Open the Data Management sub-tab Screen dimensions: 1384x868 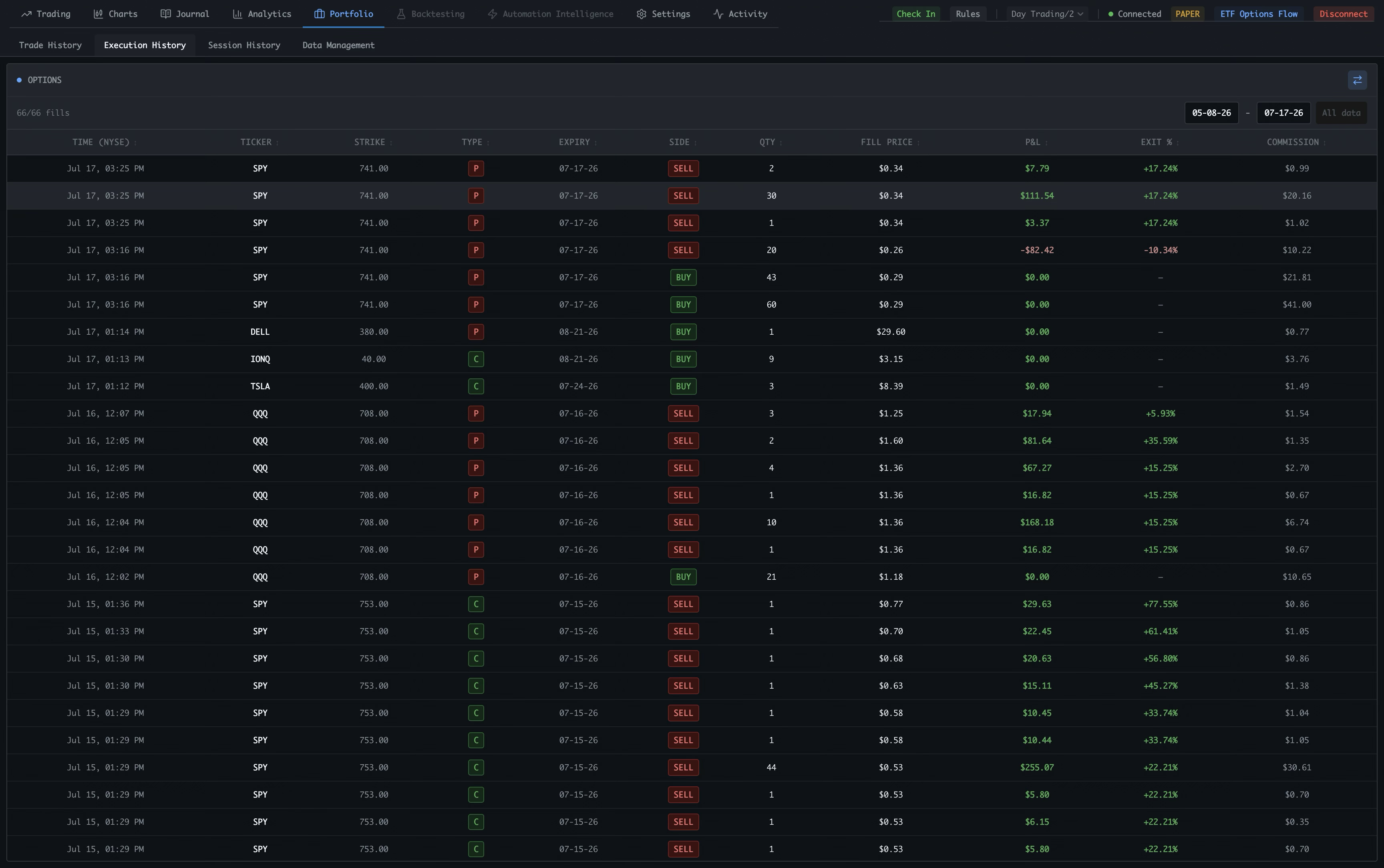(338, 45)
